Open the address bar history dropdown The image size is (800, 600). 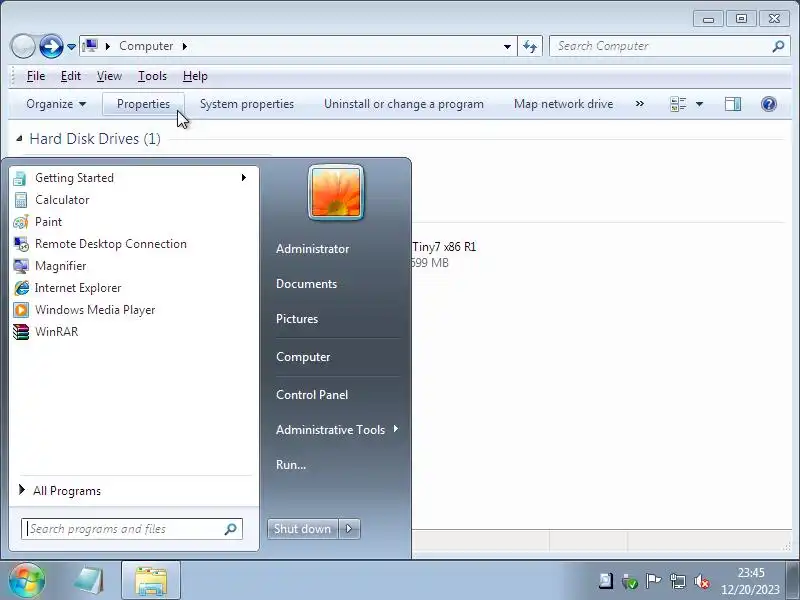click(x=507, y=46)
